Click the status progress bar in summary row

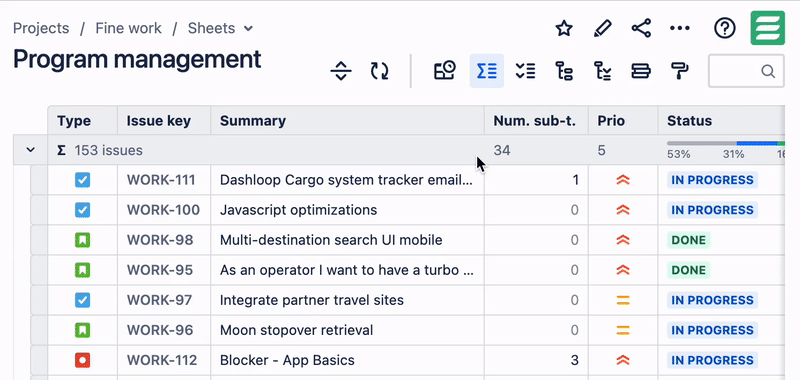point(726,144)
